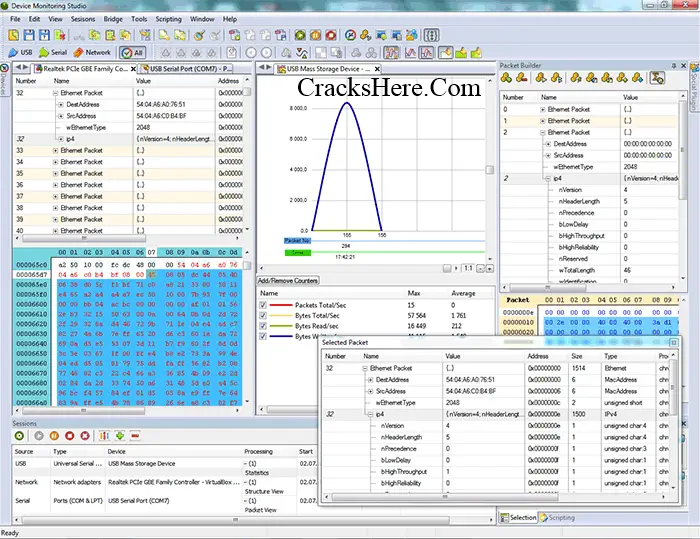Select the Selection tab at the bottom
The width and height of the screenshot is (700, 539).
pyautogui.click(x=518, y=518)
